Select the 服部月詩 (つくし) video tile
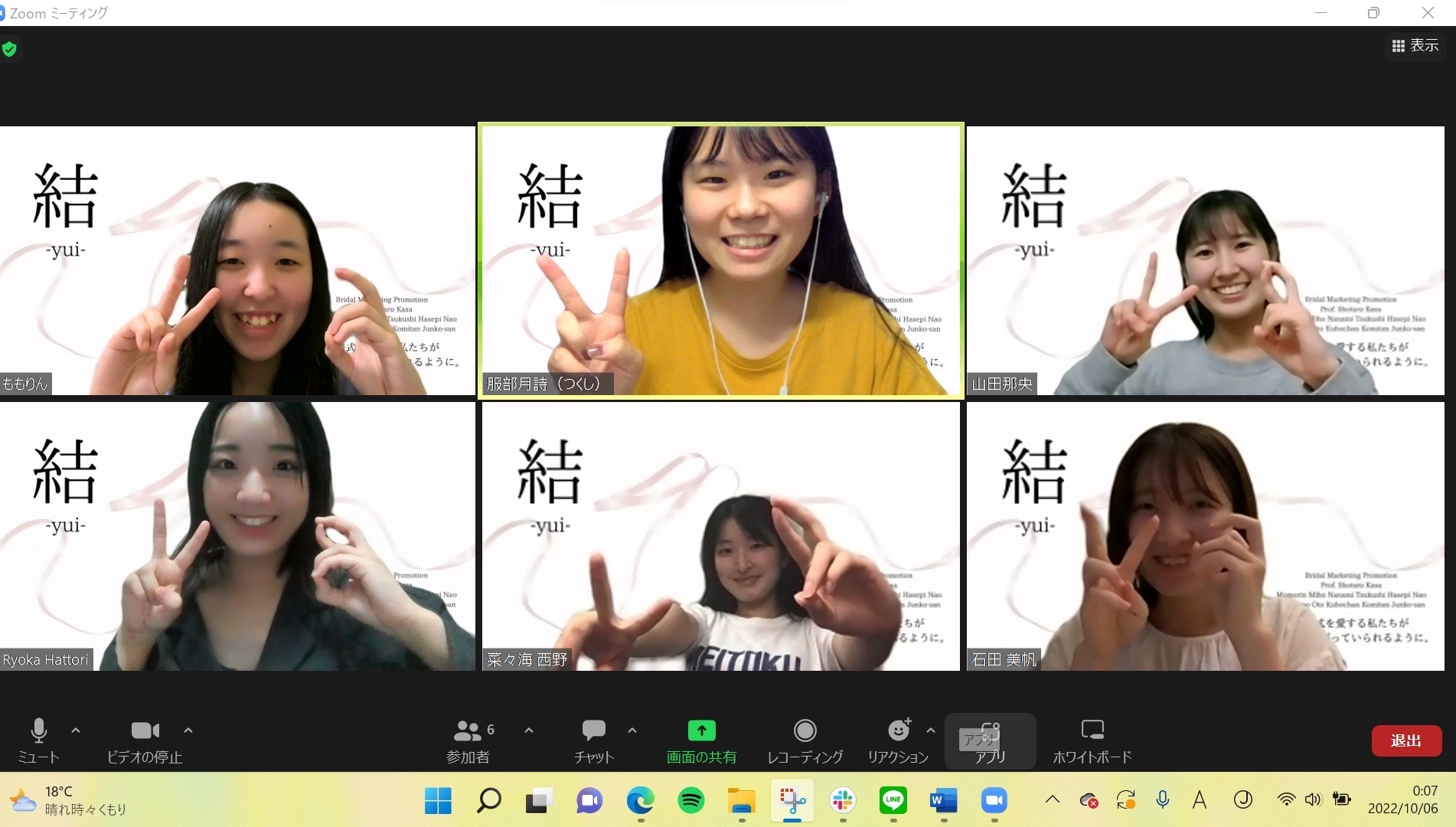 (720, 260)
